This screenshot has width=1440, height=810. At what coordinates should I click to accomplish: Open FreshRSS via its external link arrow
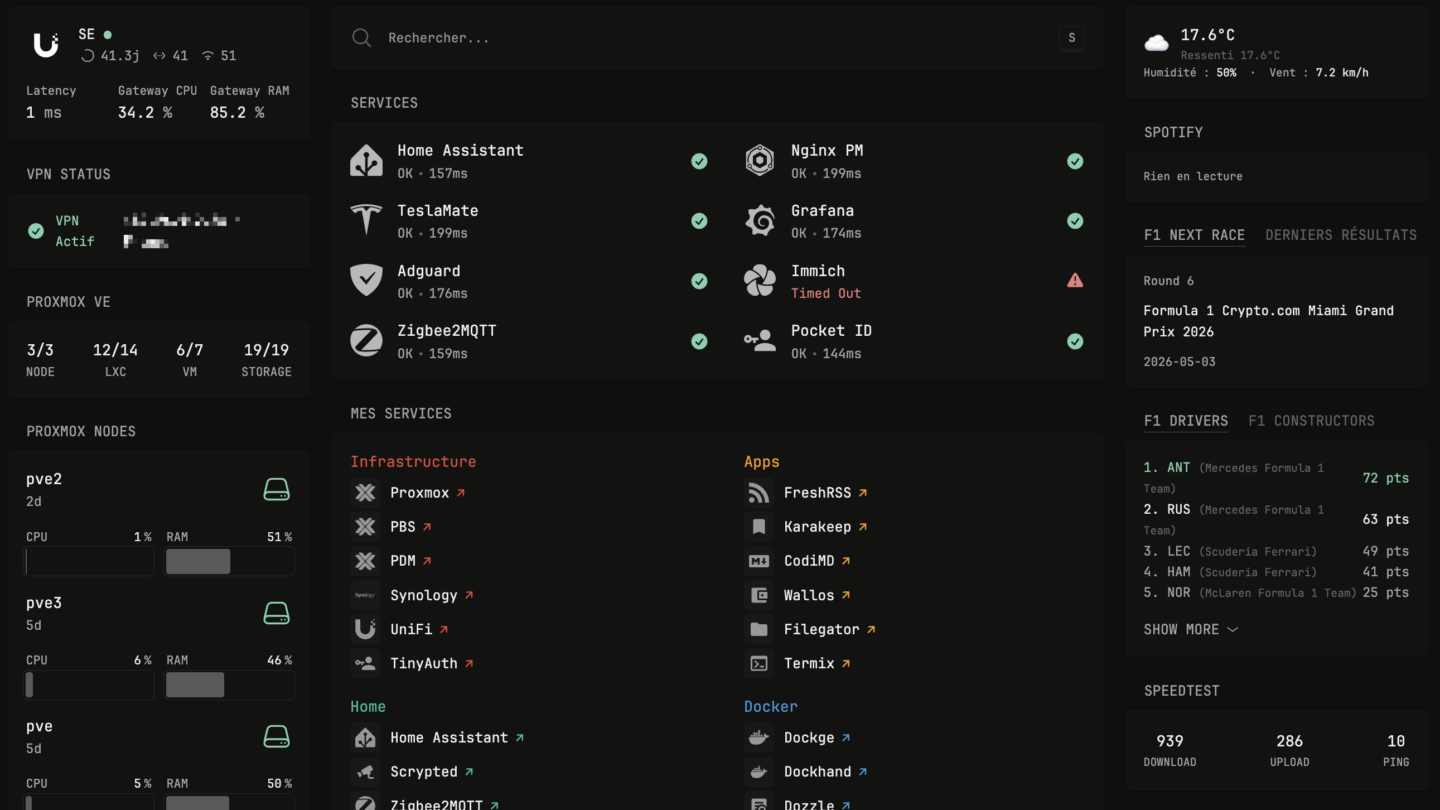[866, 491]
